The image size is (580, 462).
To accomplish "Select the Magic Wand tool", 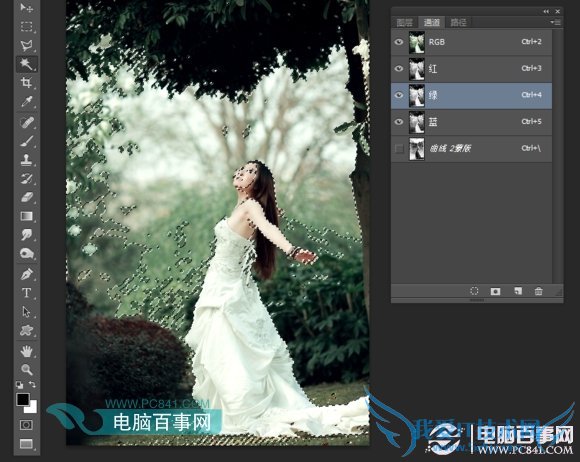I will 26,64.
